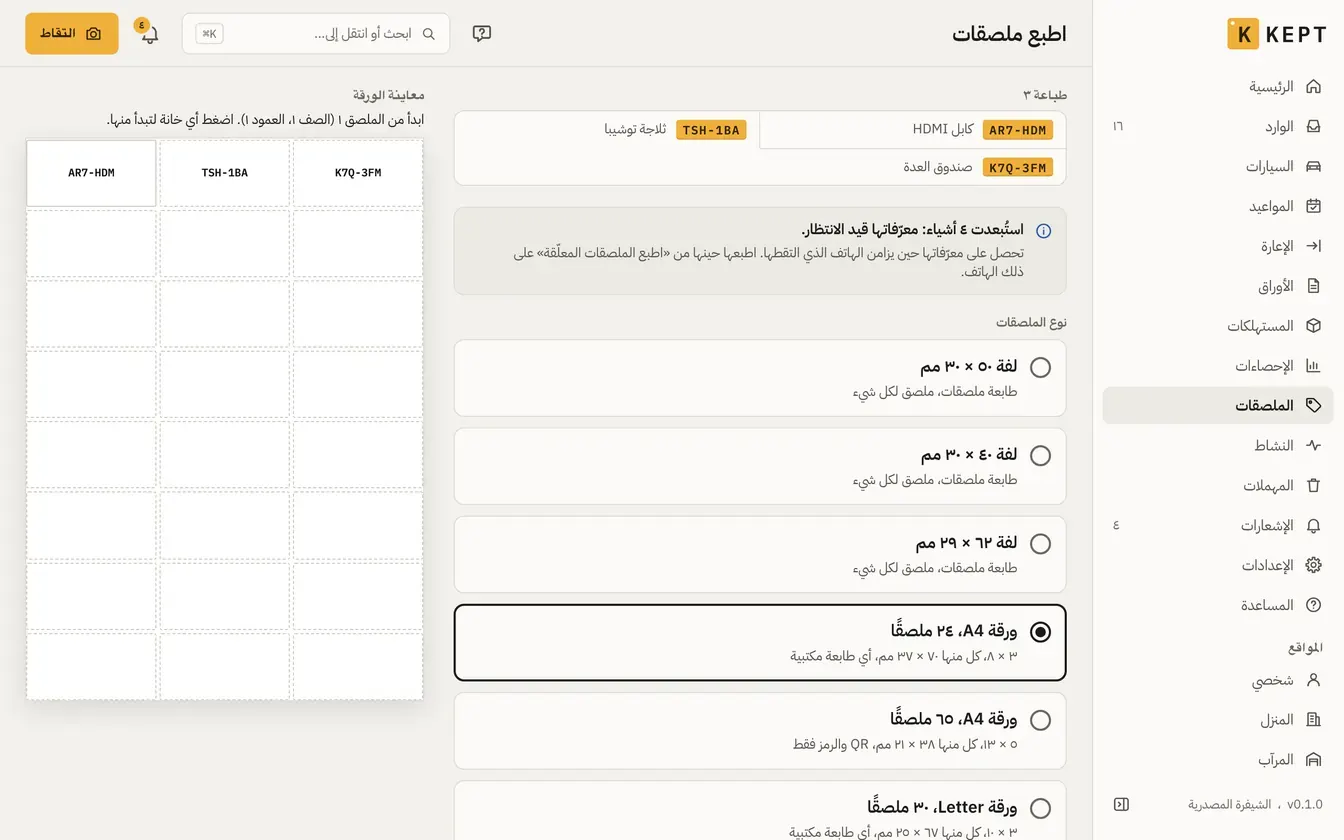Screen dimensions: 1344x840
Task: Open المستهلكات box icon
Action: [1313, 326]
